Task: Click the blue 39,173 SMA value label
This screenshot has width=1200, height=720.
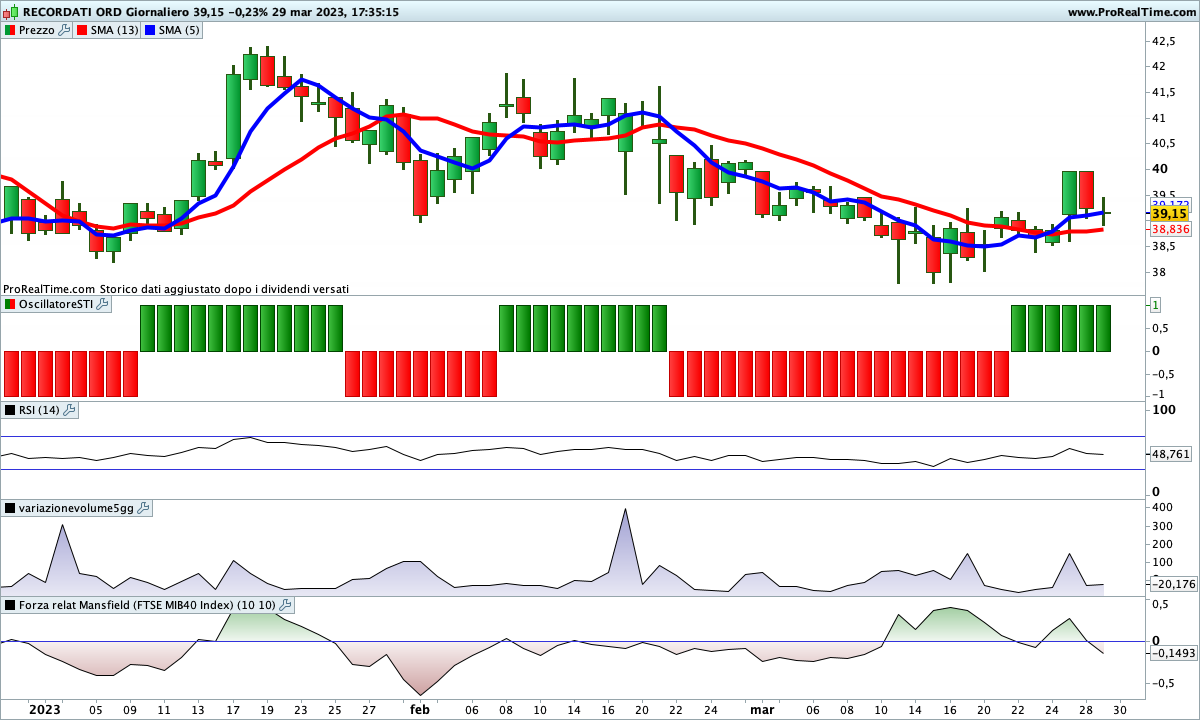Action: 1170,204
